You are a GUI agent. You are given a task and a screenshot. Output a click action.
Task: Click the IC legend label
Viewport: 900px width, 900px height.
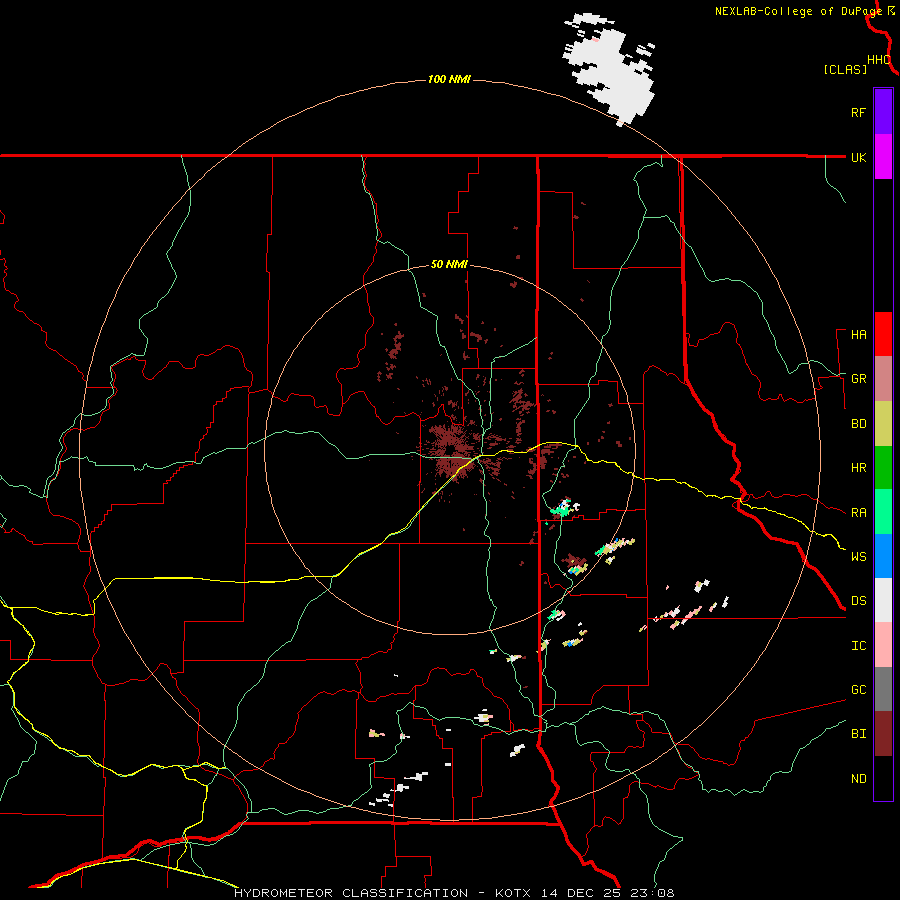point(858,646)
